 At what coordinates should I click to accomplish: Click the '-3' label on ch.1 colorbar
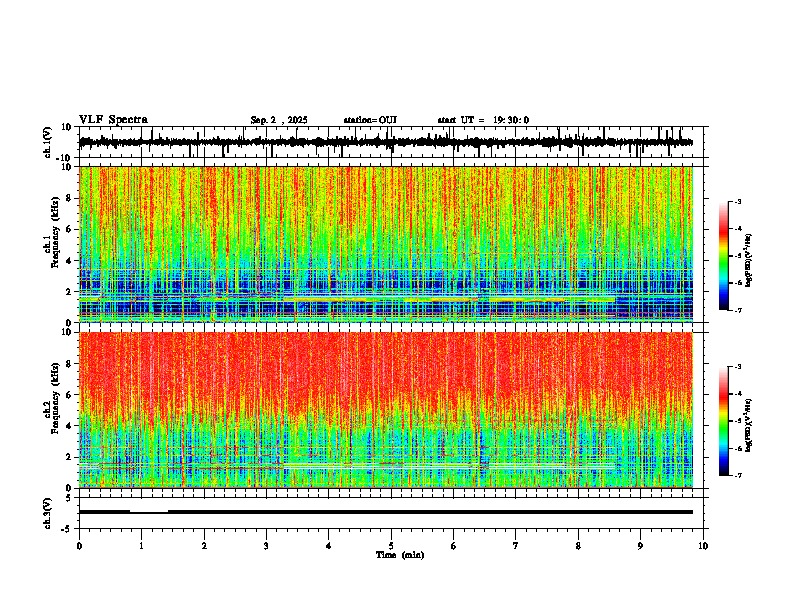737,202
